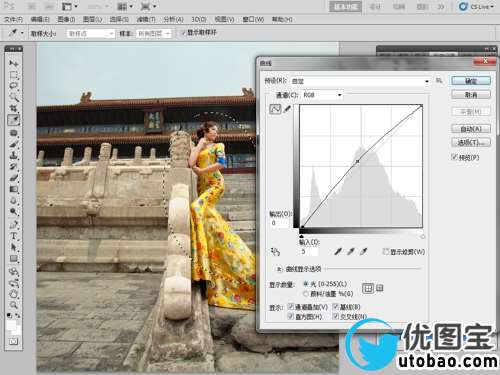This screenshot has height=375, width=500.
Task: Activate the on-image hand adjustment tool in Curves
Action: click(x=275, y=252)
